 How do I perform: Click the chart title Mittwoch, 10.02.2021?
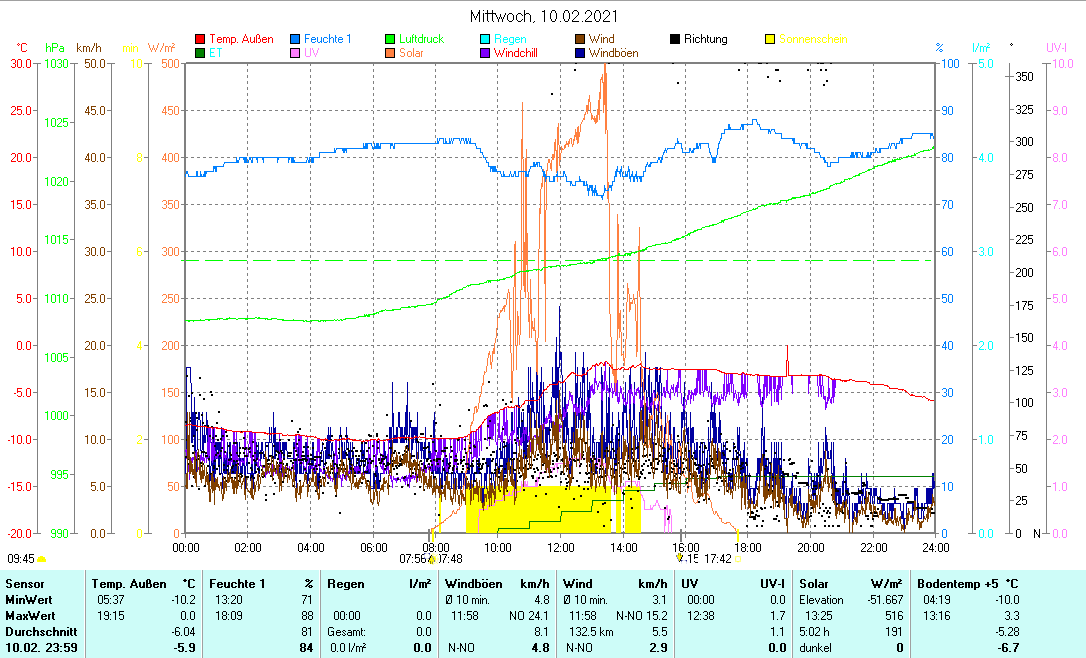(x=543, y=16)
